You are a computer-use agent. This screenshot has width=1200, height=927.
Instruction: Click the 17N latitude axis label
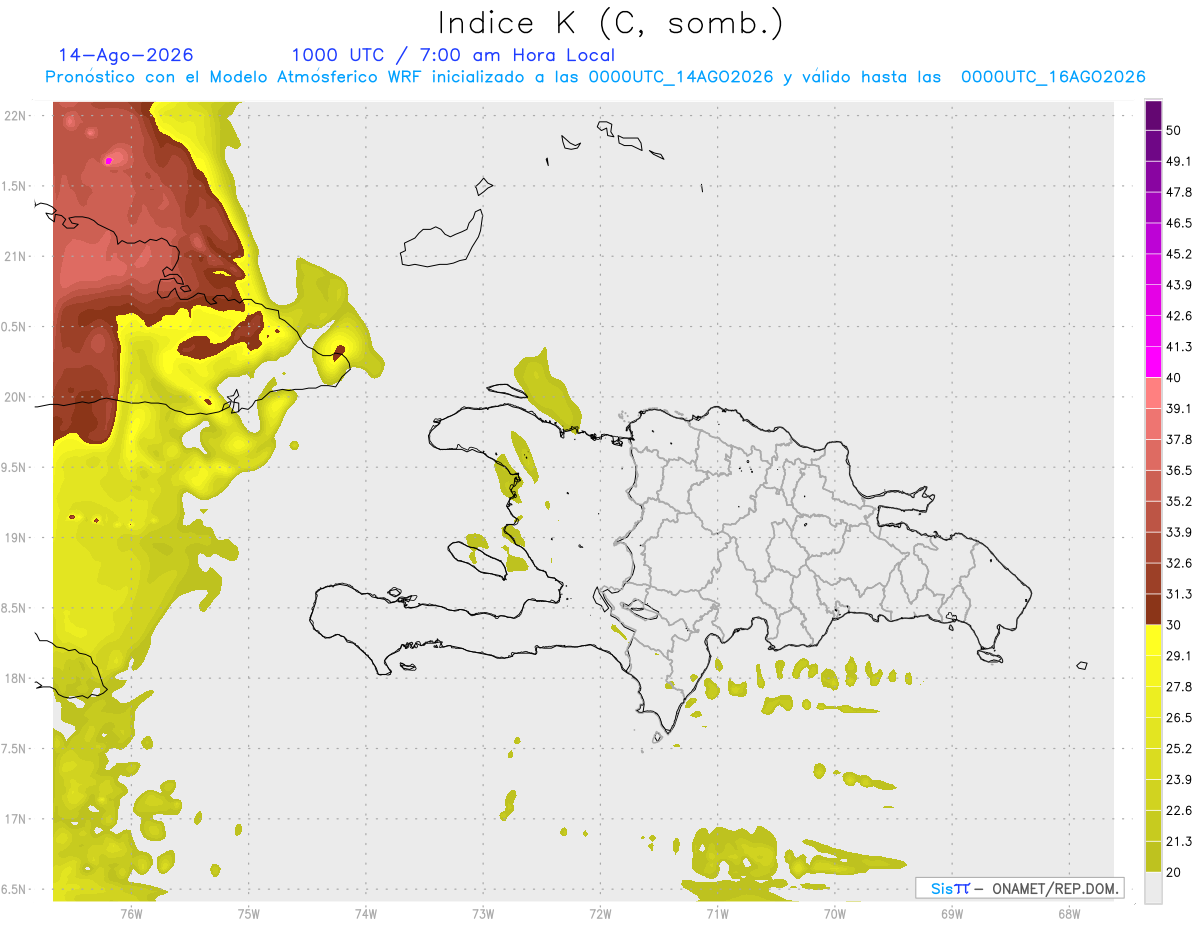15,819
